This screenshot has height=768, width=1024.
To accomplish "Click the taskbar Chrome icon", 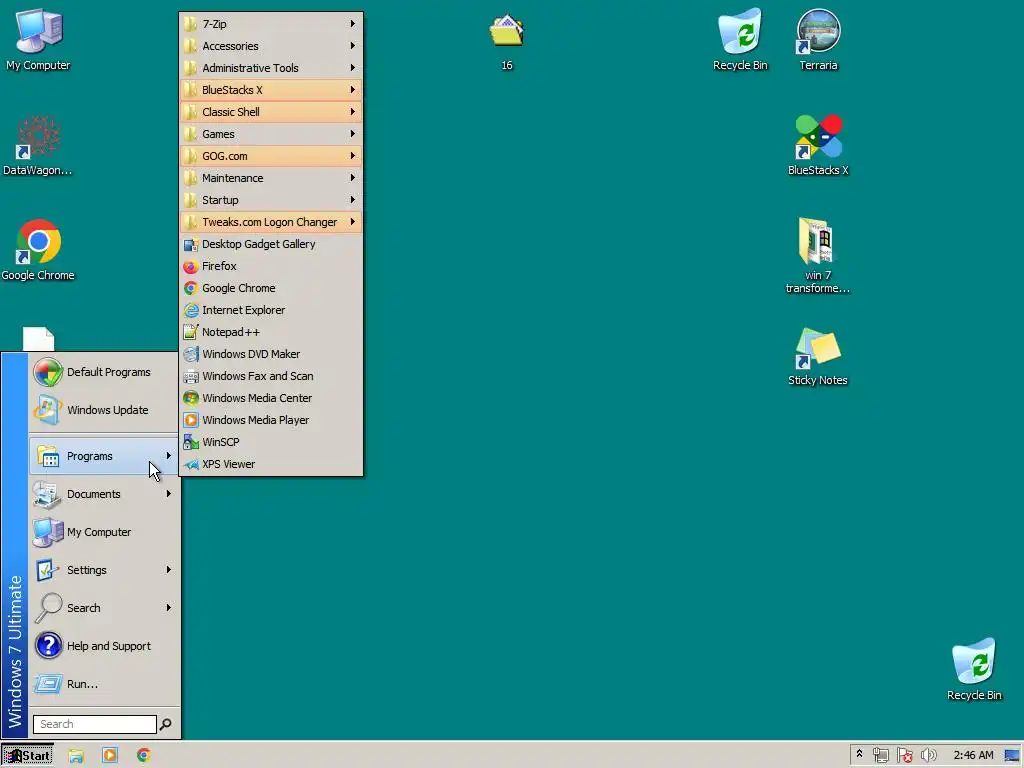I will 144,756.
